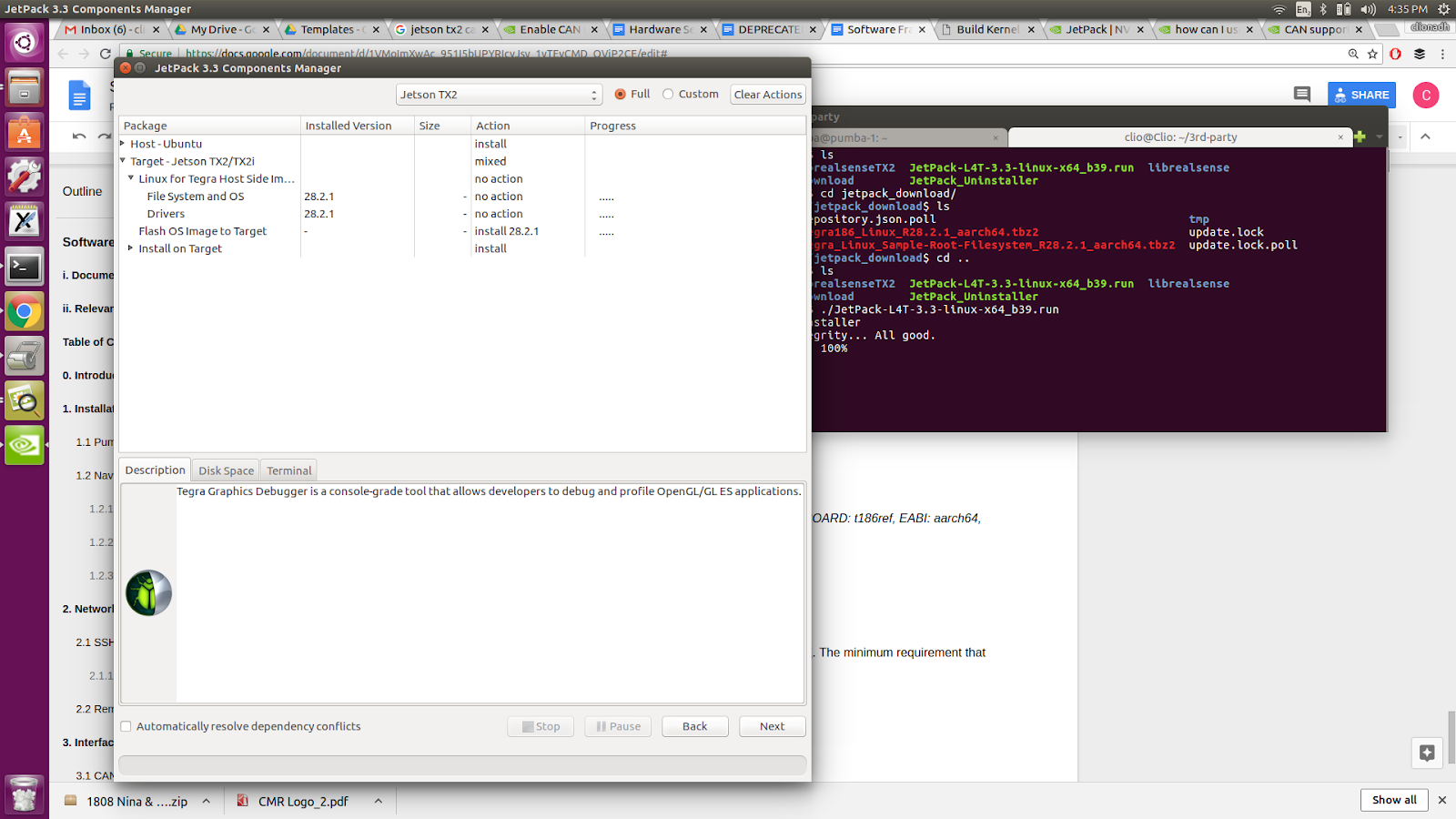Expand the Install on Target row
Viewport: 1456px width, 819px height.
(x=131, y=248)
